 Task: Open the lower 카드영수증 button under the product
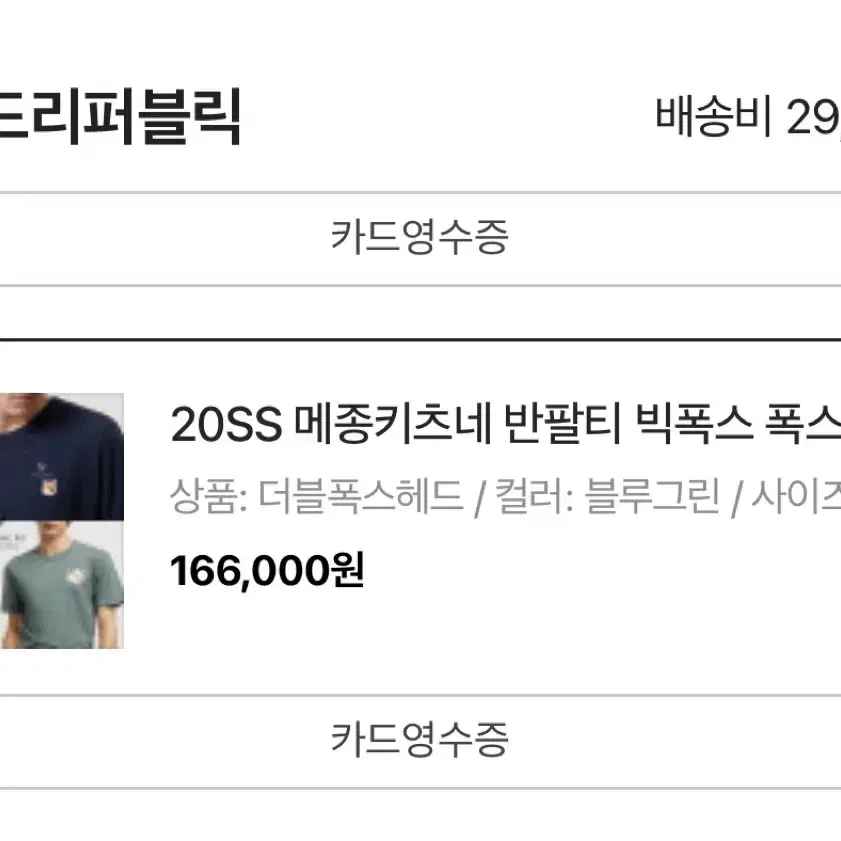click(x=419, y=741)
